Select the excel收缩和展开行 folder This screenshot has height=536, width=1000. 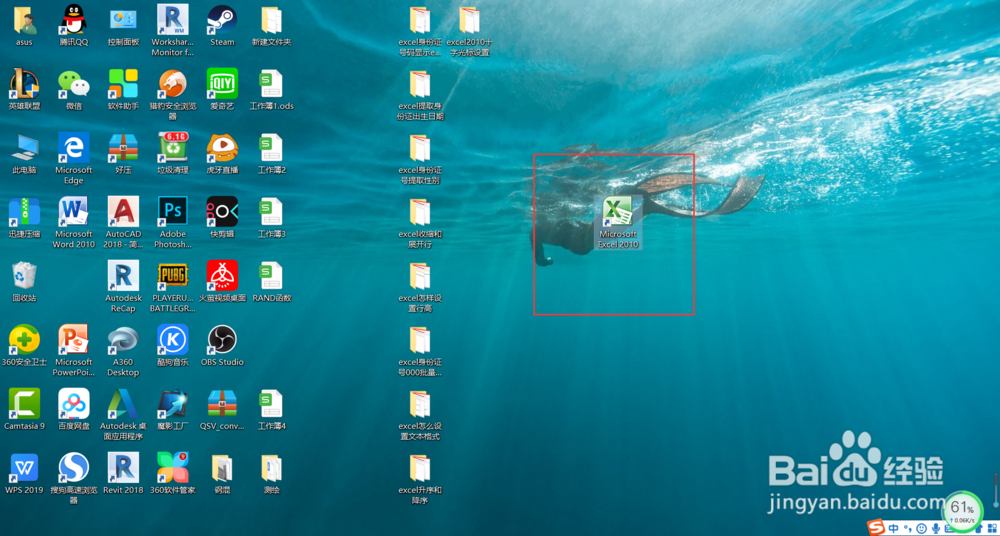(x=420, y=222)
